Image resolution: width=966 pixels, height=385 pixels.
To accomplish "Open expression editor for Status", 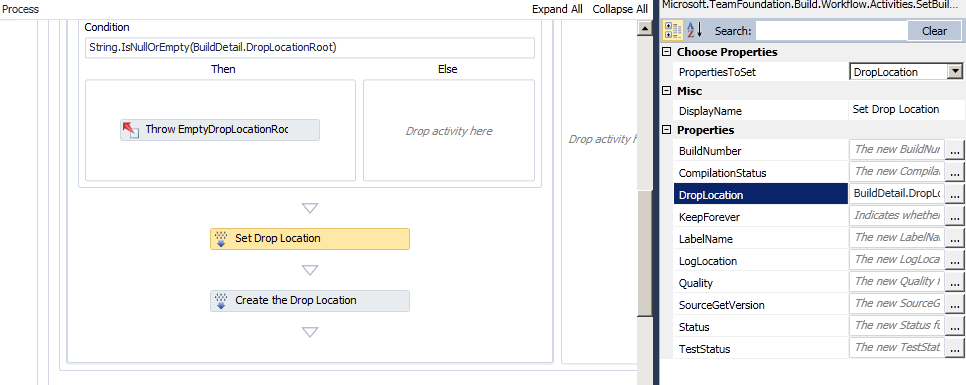I will pyautogui.click(x=954, y=326).
